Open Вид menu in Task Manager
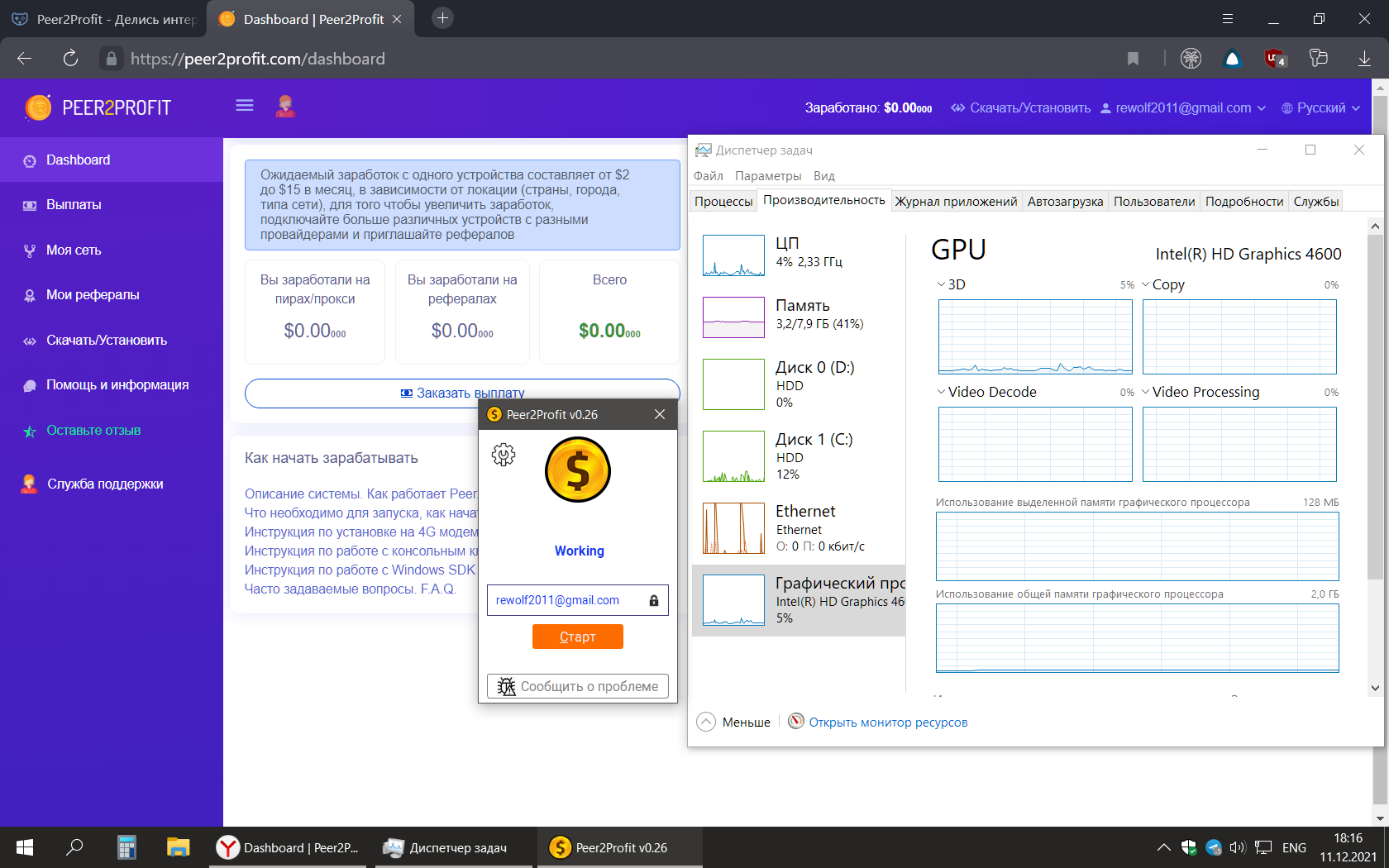The image size is (1389, 868). tap(823, 176)
